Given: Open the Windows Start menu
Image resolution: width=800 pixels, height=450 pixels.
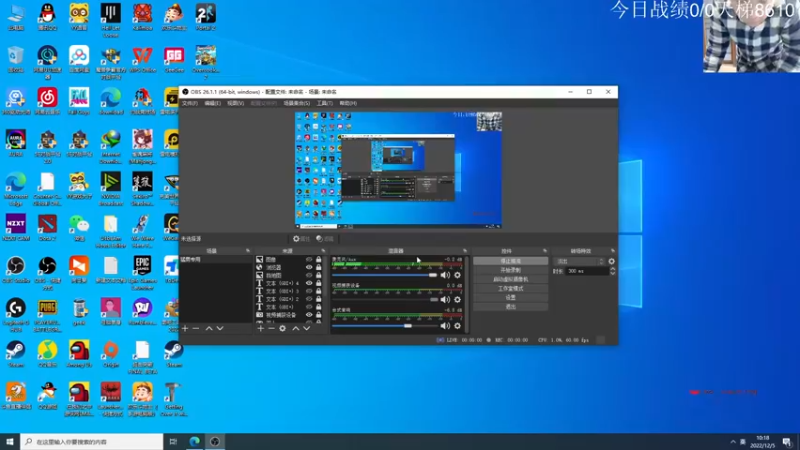Looking at the screenshot, I should (10, 442).
